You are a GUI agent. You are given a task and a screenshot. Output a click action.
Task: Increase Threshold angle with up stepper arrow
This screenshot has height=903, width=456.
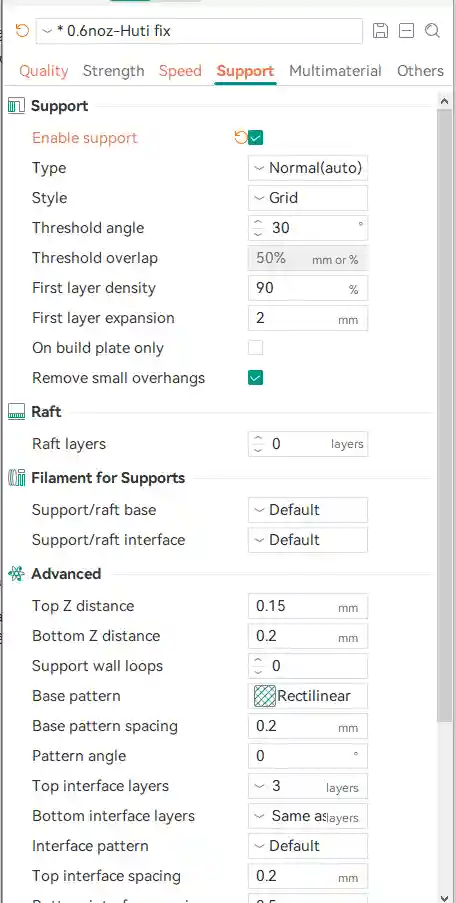pos(258,222)
